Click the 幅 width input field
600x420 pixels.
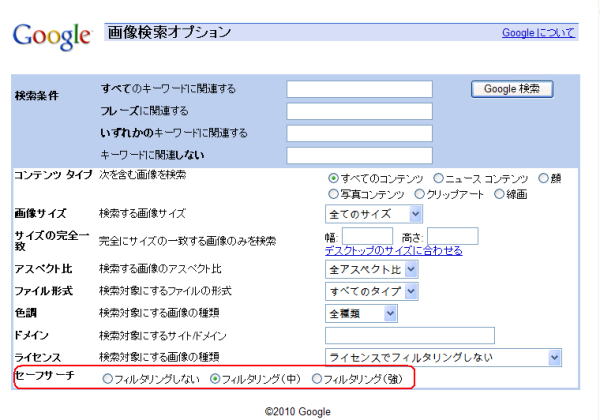tap(367, 236)
